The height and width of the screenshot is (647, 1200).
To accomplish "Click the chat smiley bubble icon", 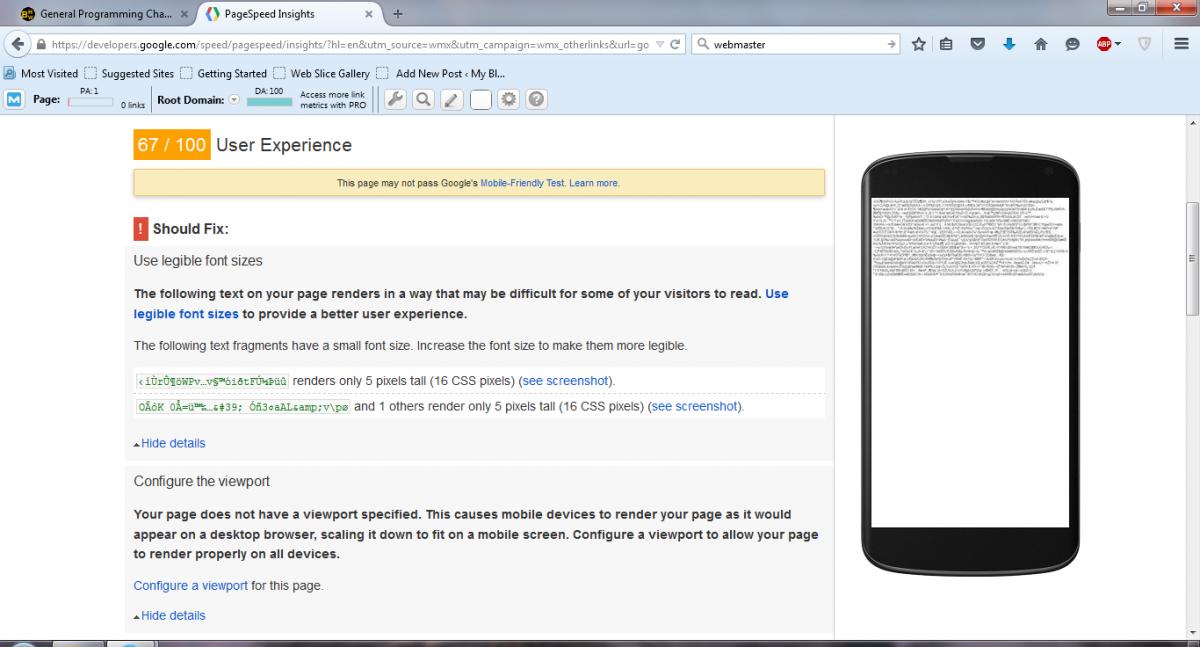I will tap(1072, 45).
